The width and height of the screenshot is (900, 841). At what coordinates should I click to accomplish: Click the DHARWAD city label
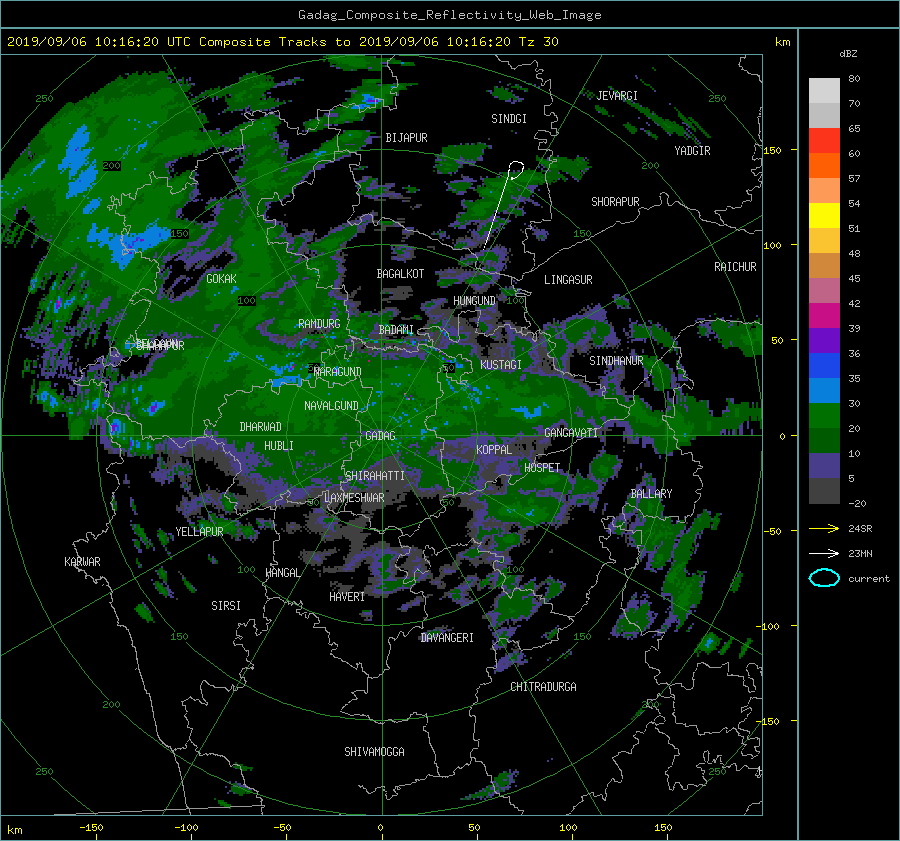pos(261,427)
